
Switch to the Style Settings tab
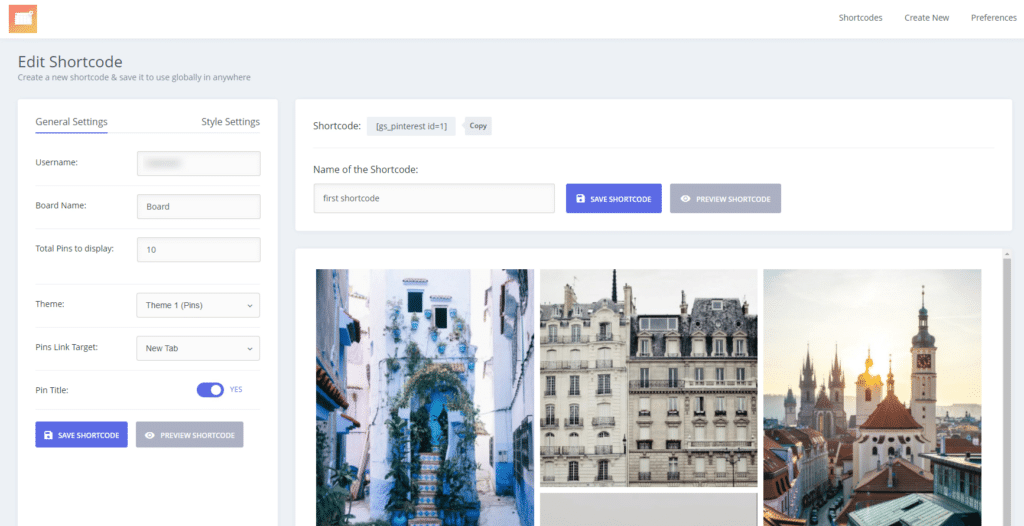pyautogui.click(x=231, y=122)
